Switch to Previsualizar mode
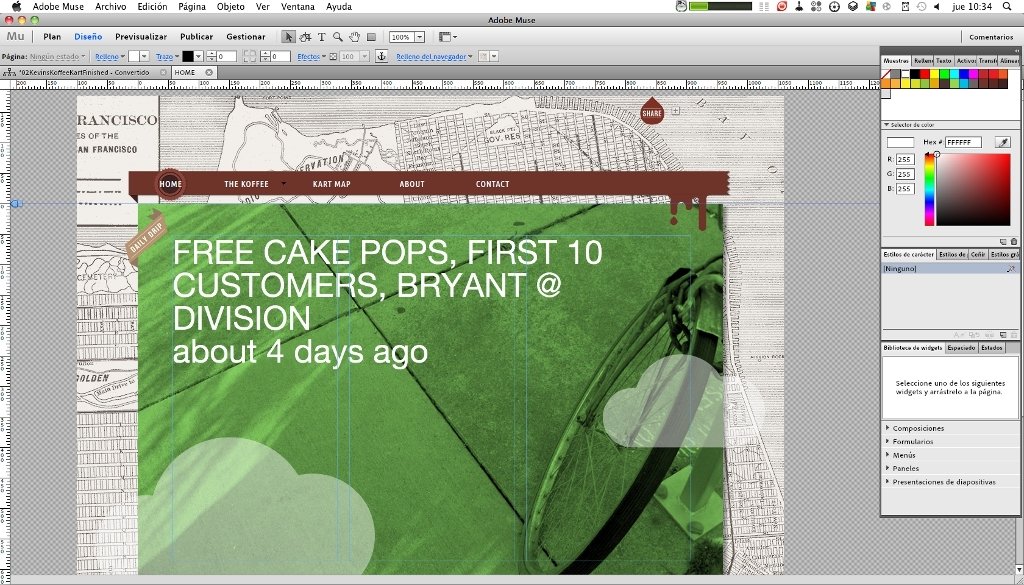The image size is (1024, 585). [x=141, y=37]
